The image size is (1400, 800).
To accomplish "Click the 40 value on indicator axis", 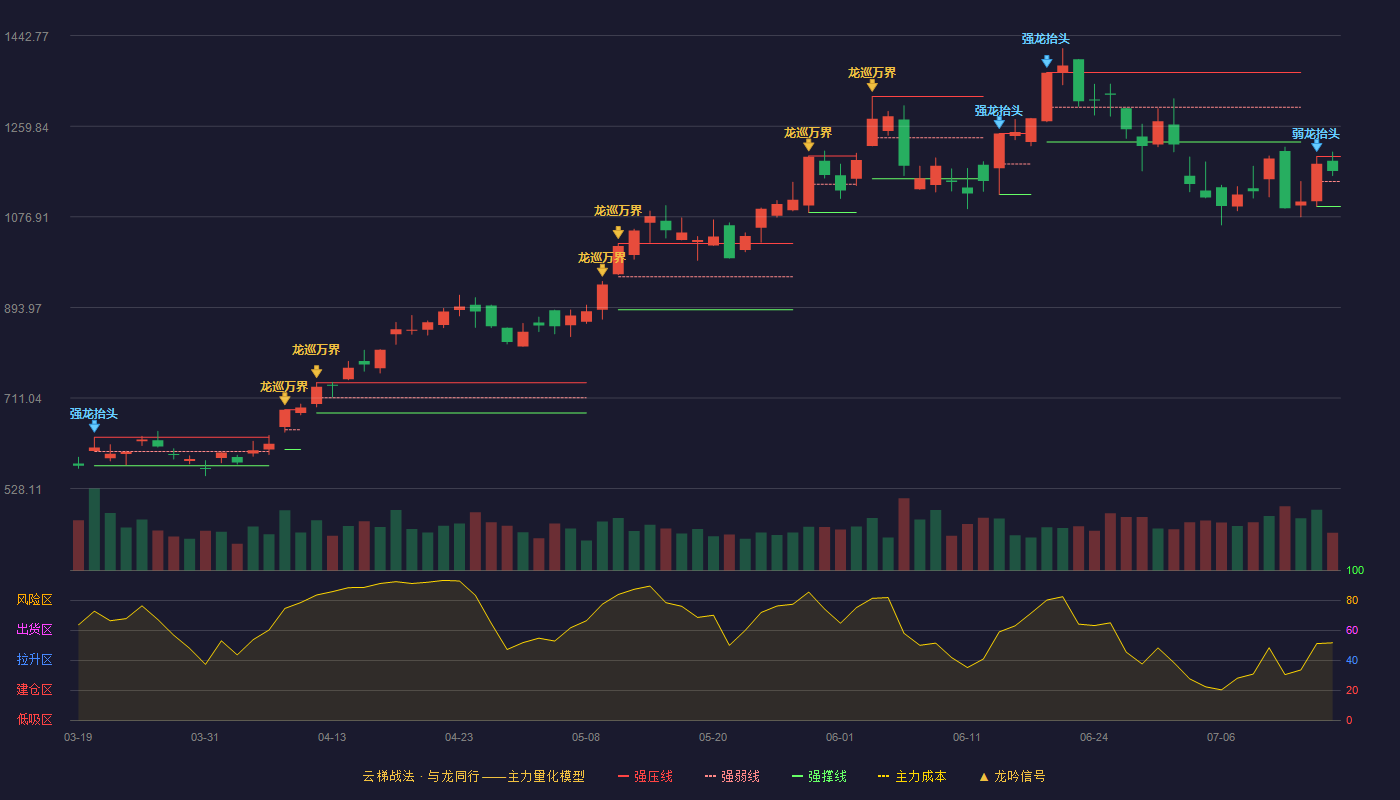I will coord(1352,661).
